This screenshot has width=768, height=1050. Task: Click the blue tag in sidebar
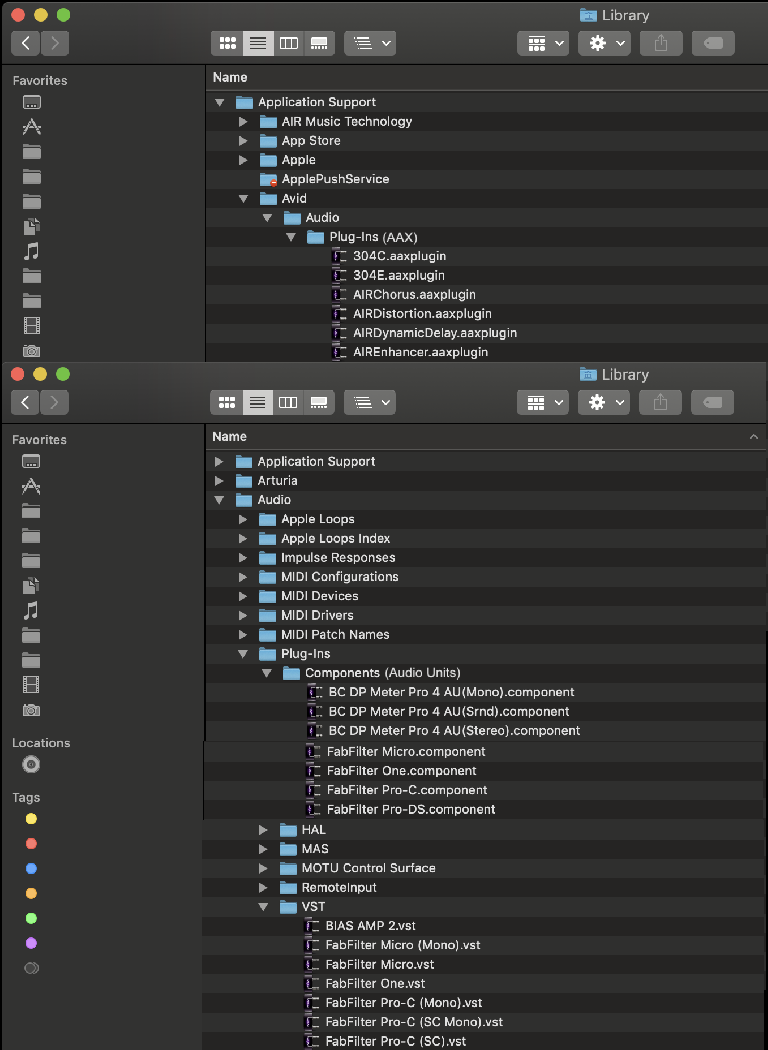coord(31,869)
